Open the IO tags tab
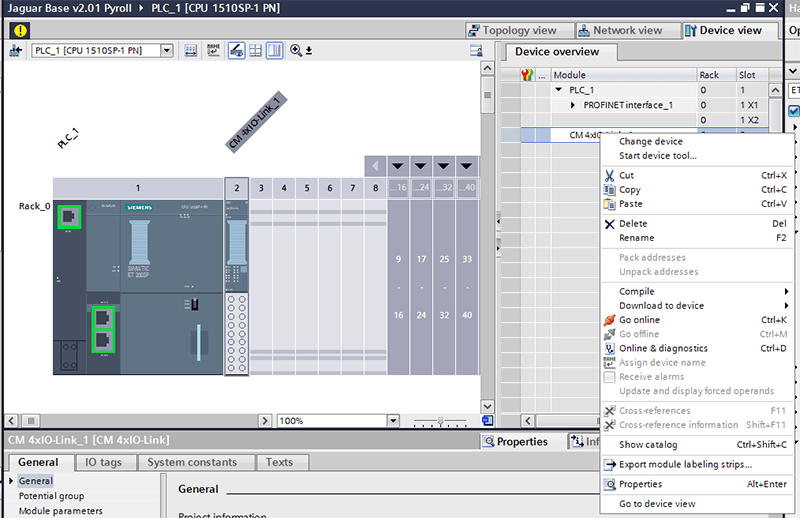 (x=104, y=462)
